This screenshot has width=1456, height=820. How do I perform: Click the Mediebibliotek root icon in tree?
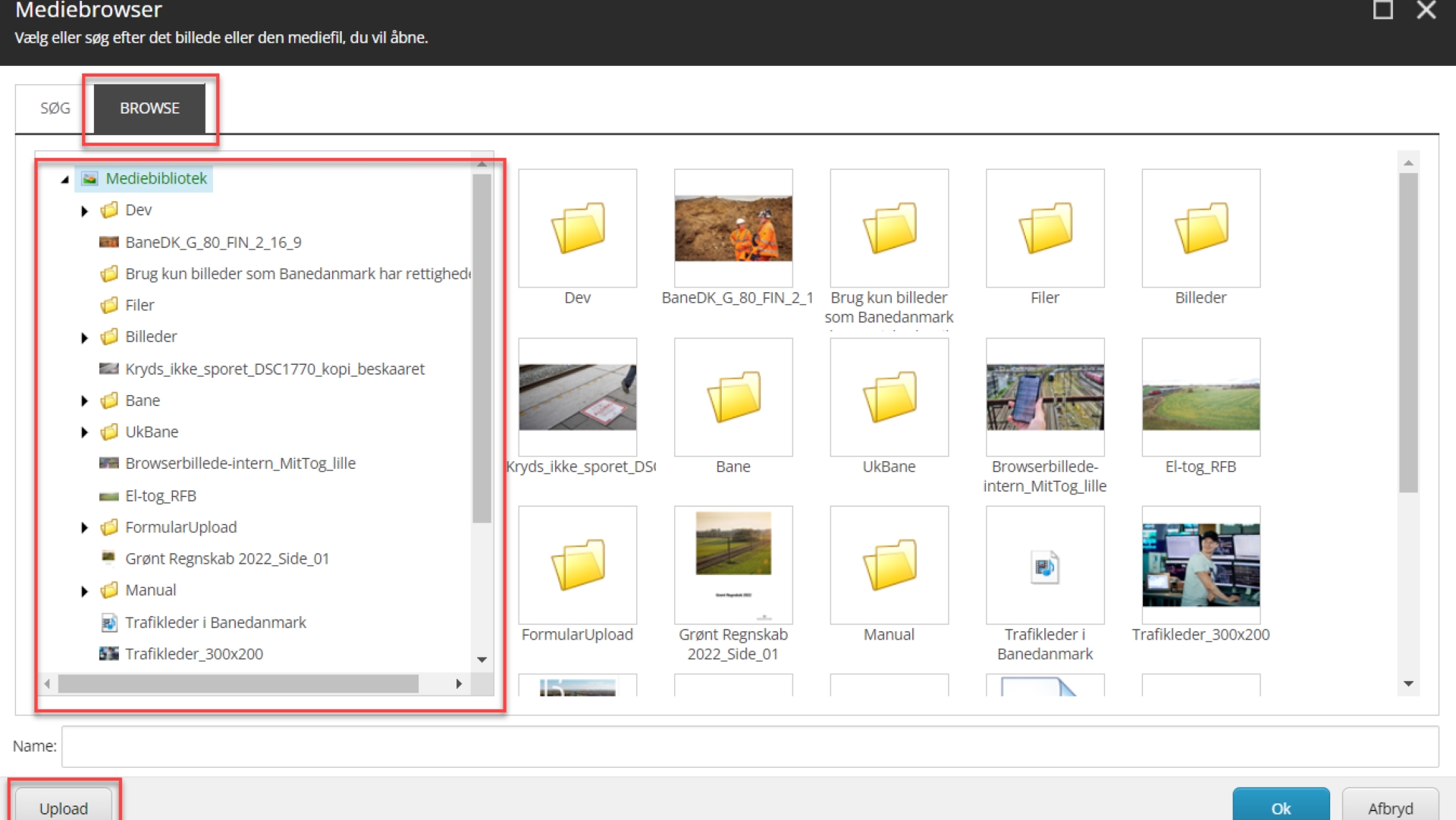89,178
